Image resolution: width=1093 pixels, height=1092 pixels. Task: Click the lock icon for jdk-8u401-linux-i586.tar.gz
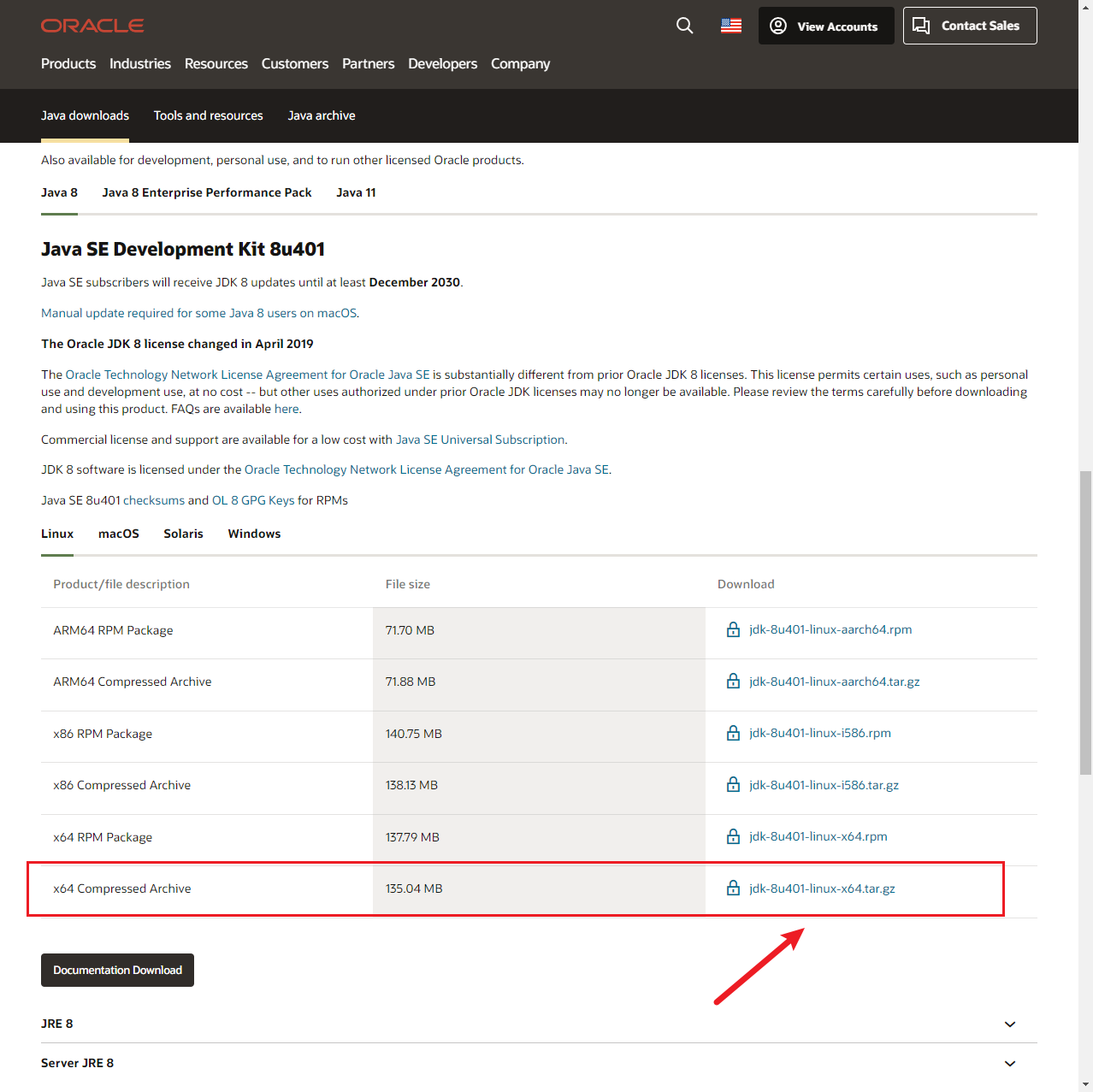pyautogui.click(x=733, y=785)
